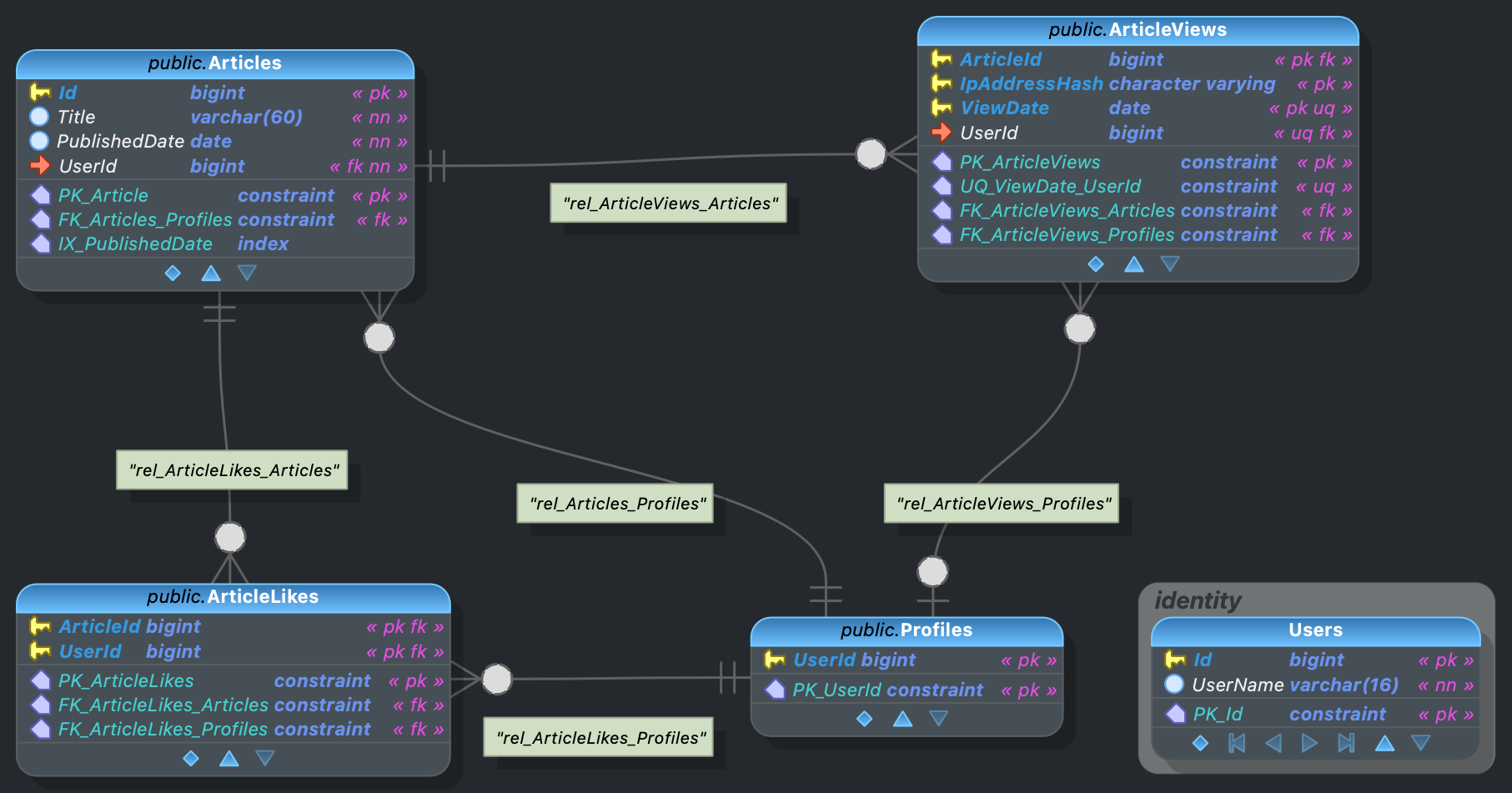Select the public.Articles table header
Viewport: 1512px width, 793px height.
pos(215,63)
